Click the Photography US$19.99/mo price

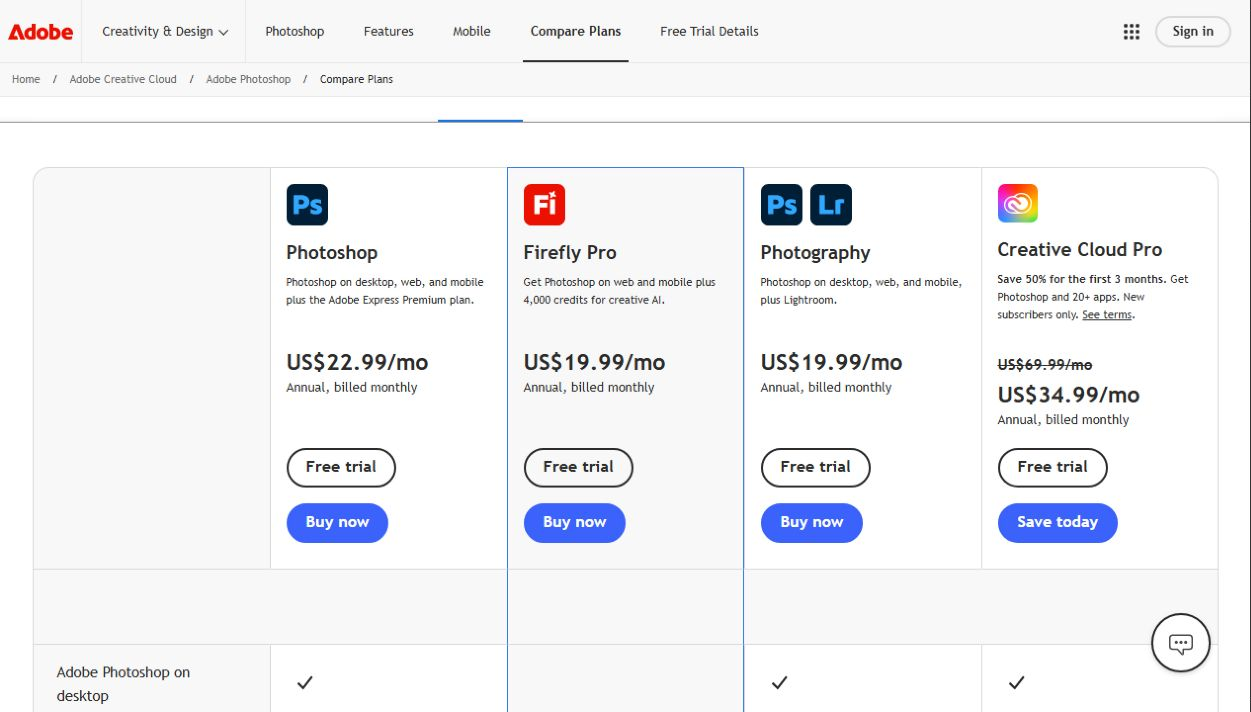pos(831,362)
